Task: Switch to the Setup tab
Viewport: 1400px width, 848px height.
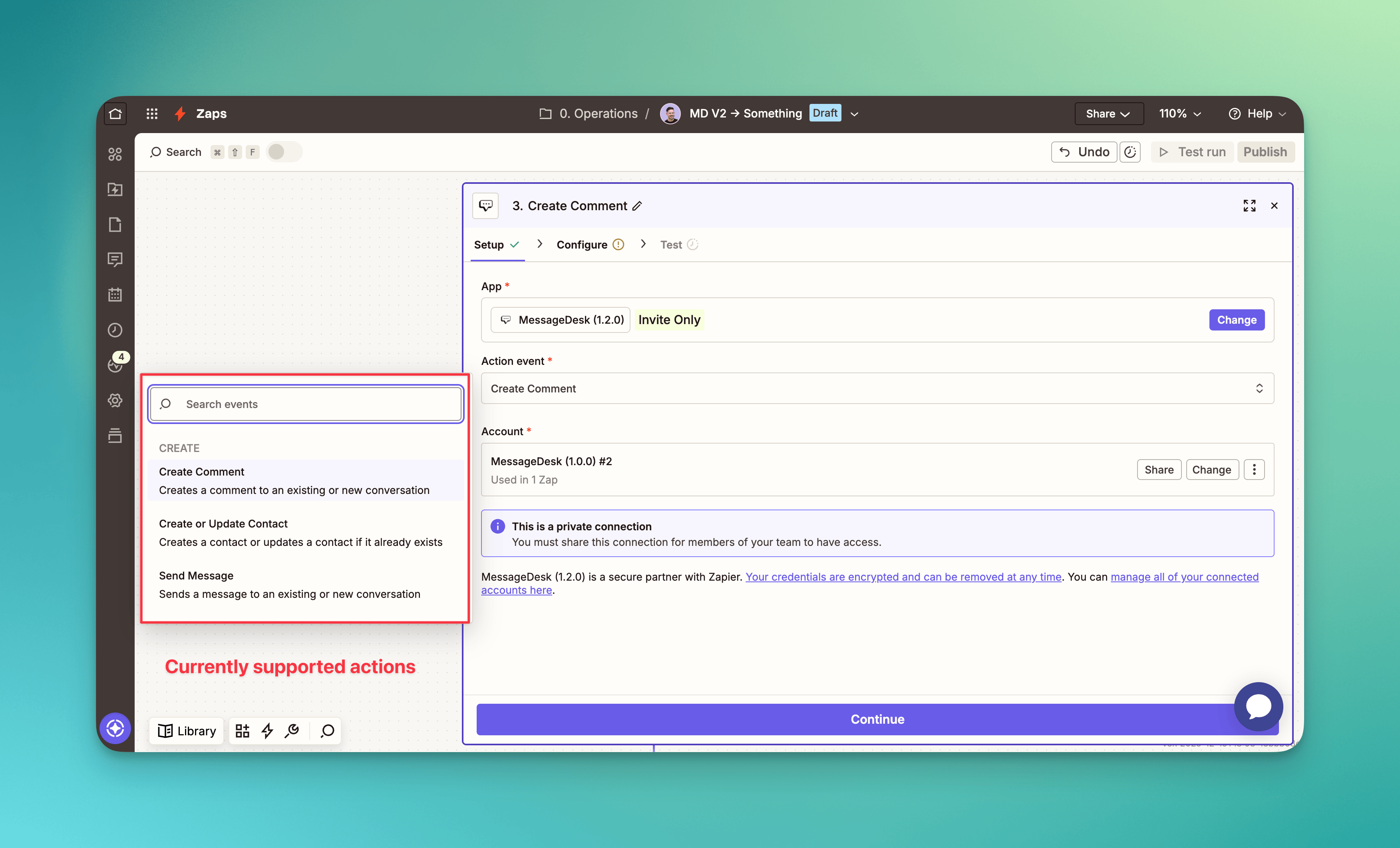Action: pyautogui.click(x=497, y=245)
